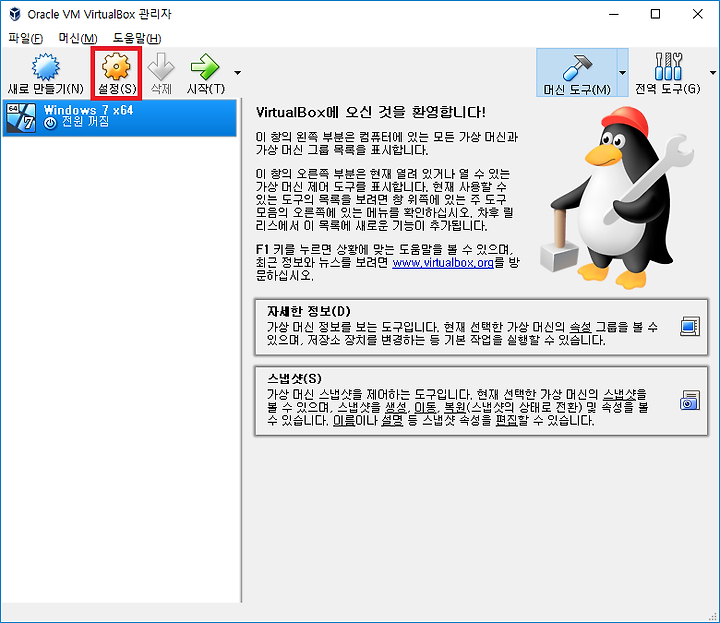Click the Snapshots camera icon

coord(690,400)
